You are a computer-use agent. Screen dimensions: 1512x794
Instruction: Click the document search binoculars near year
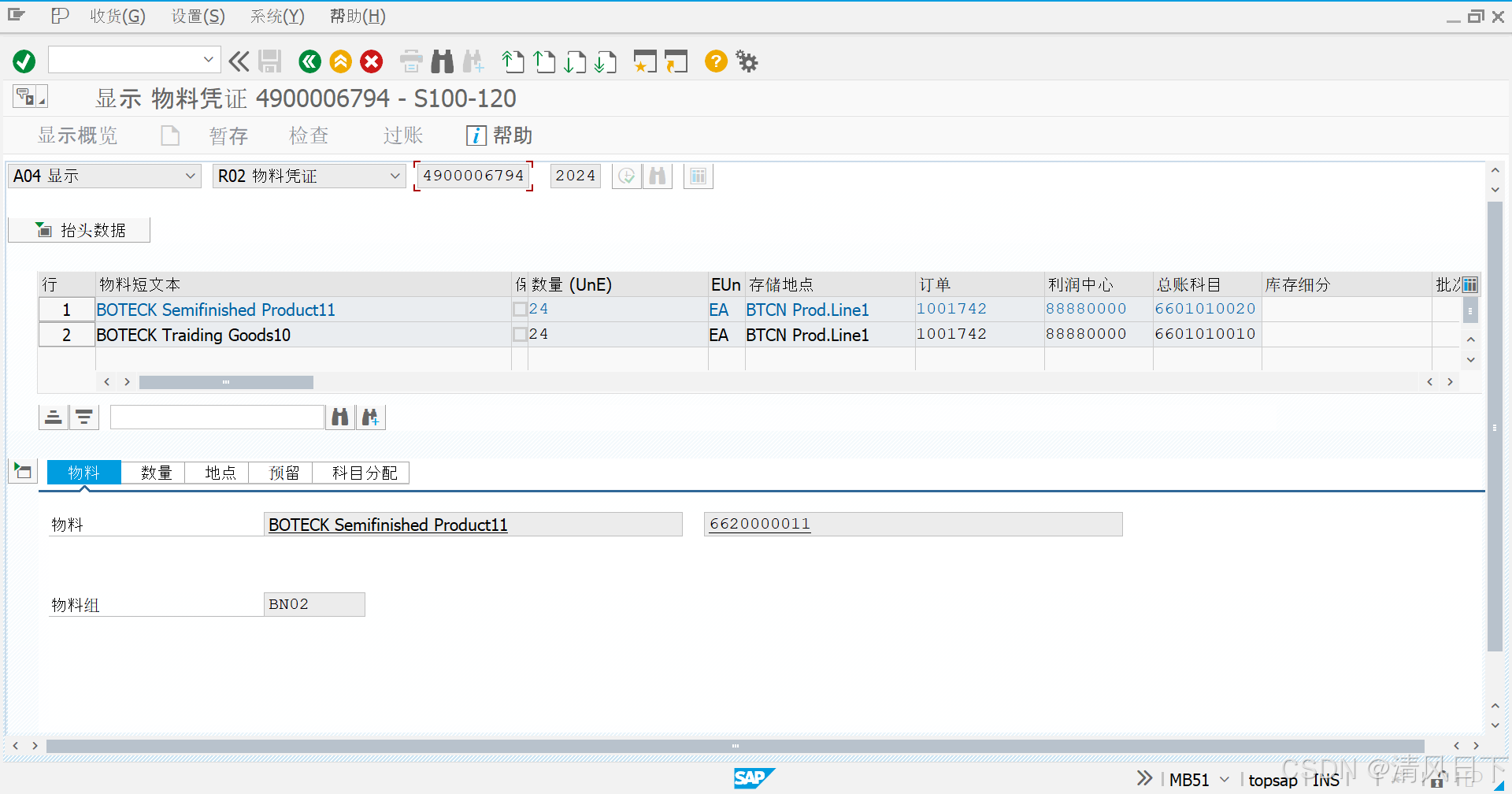click(x=658, y=176)
